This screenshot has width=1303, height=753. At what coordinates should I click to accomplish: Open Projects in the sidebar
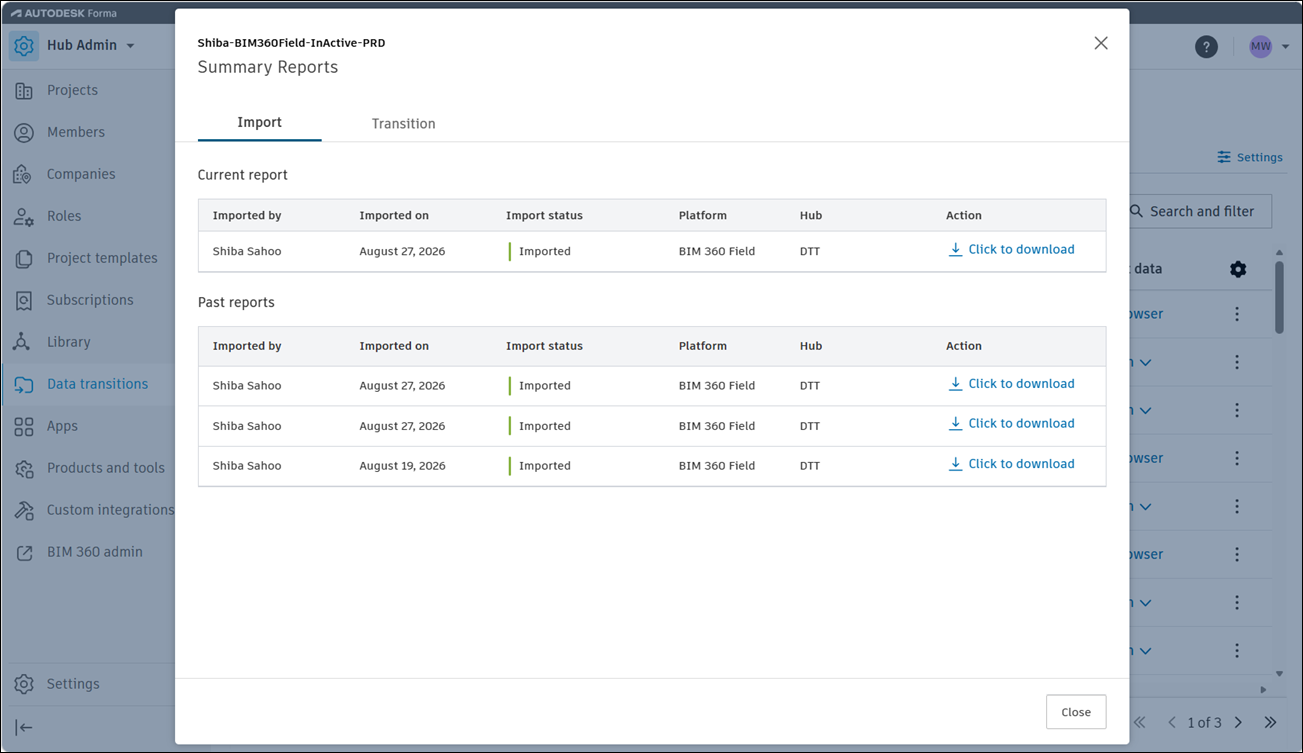tap(72, 90)
